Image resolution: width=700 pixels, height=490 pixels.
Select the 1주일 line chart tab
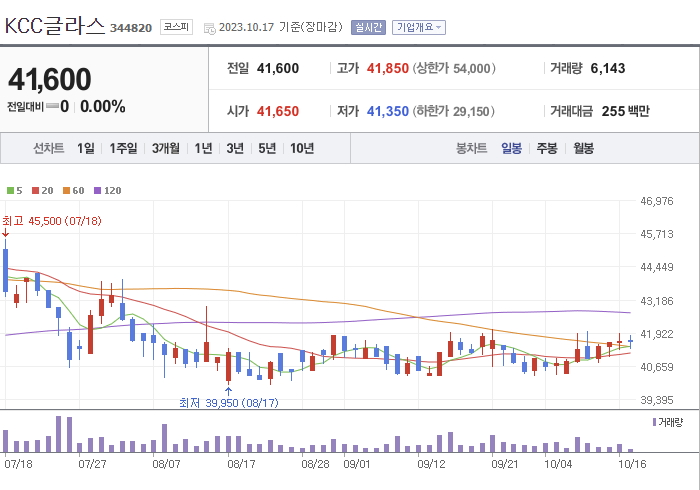click(123, 148)
